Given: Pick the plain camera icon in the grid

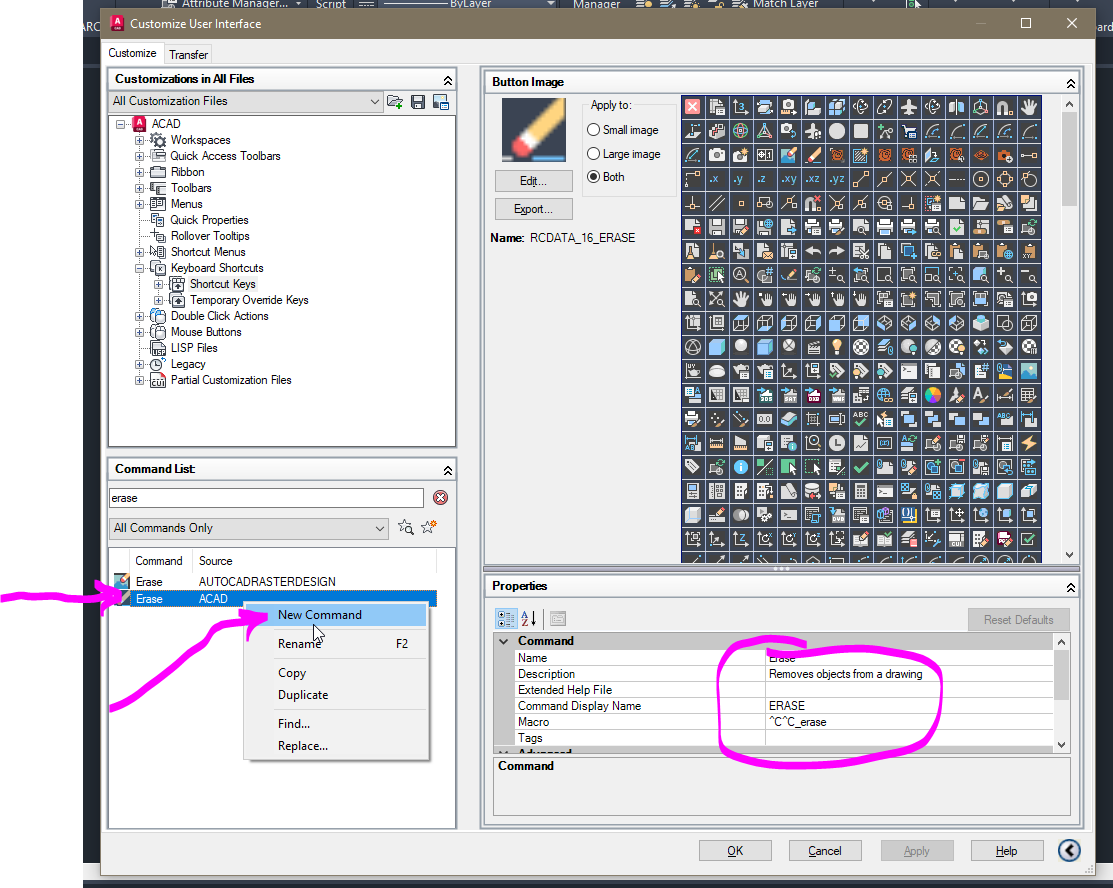Looking at the screenshot, I should point(717,155).
